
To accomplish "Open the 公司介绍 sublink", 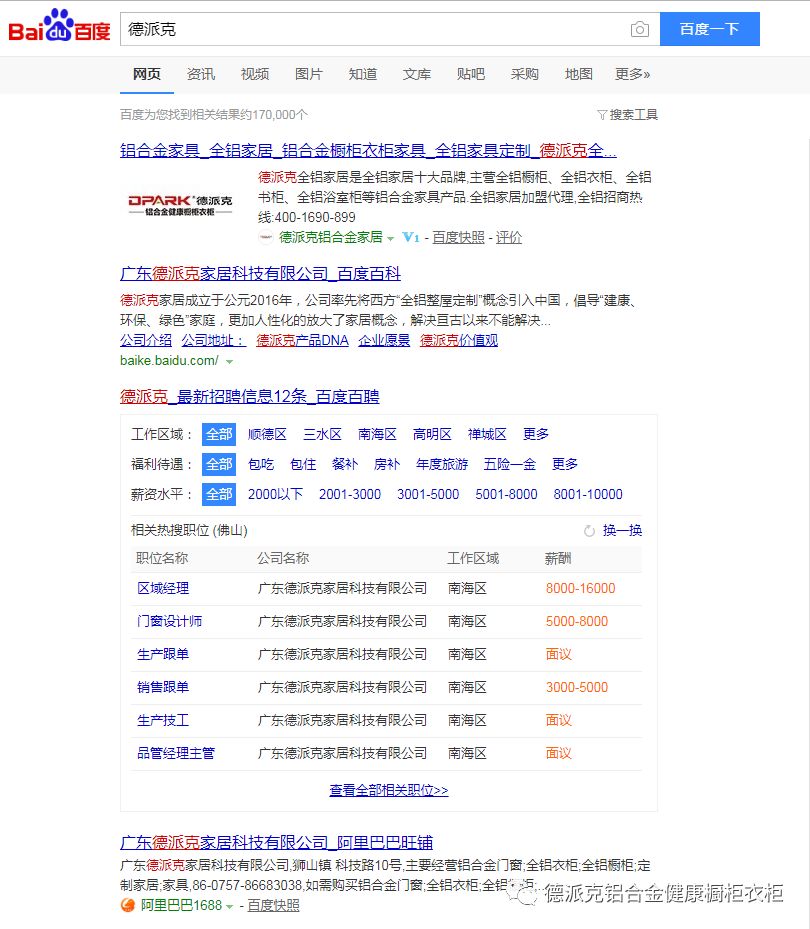I will pos(146,341).
